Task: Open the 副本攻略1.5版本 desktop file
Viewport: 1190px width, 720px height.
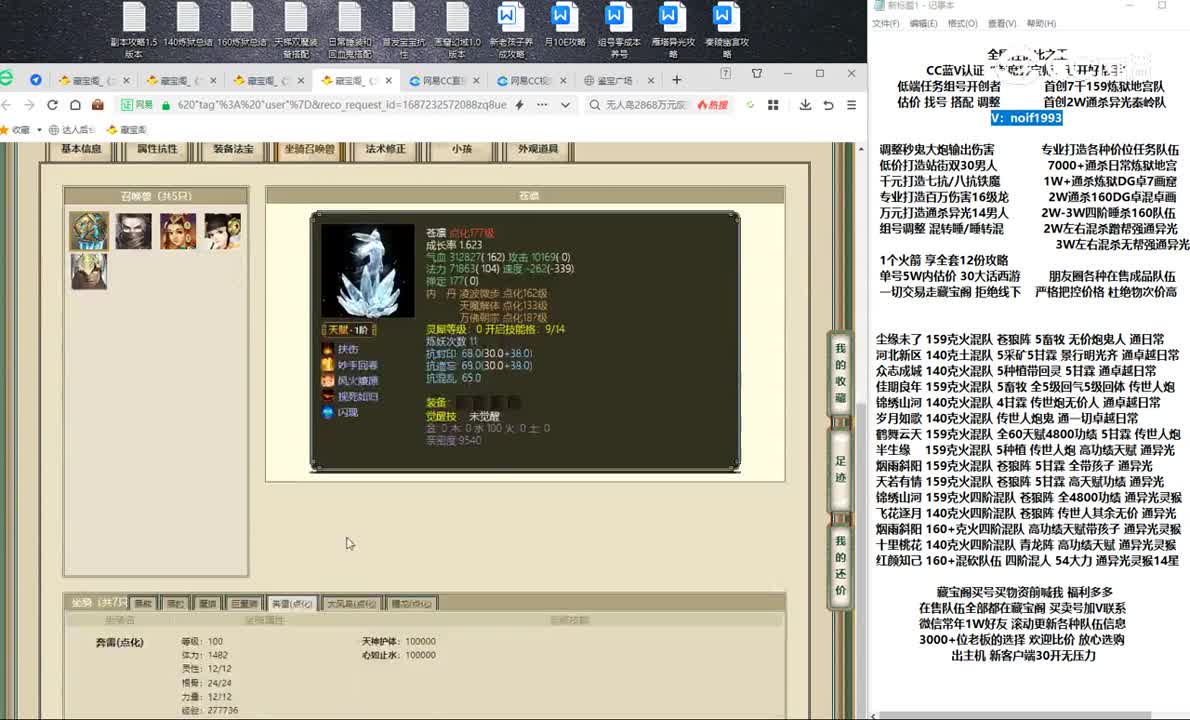Action: pos(134,30)
